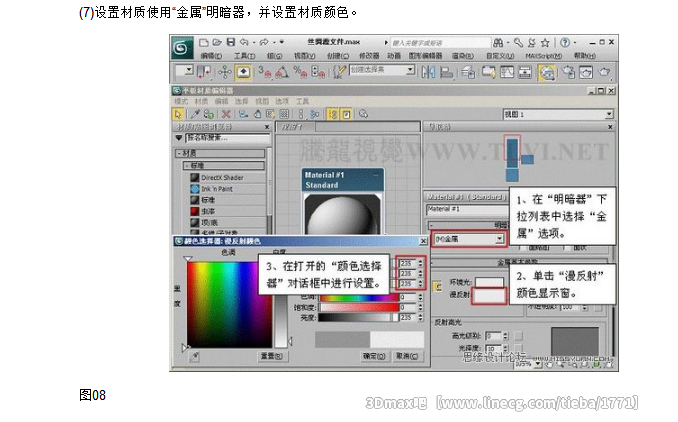Open the 图形编辑器 menu
This screenshot has height=422, width=678.
click(x=425, y=56)
